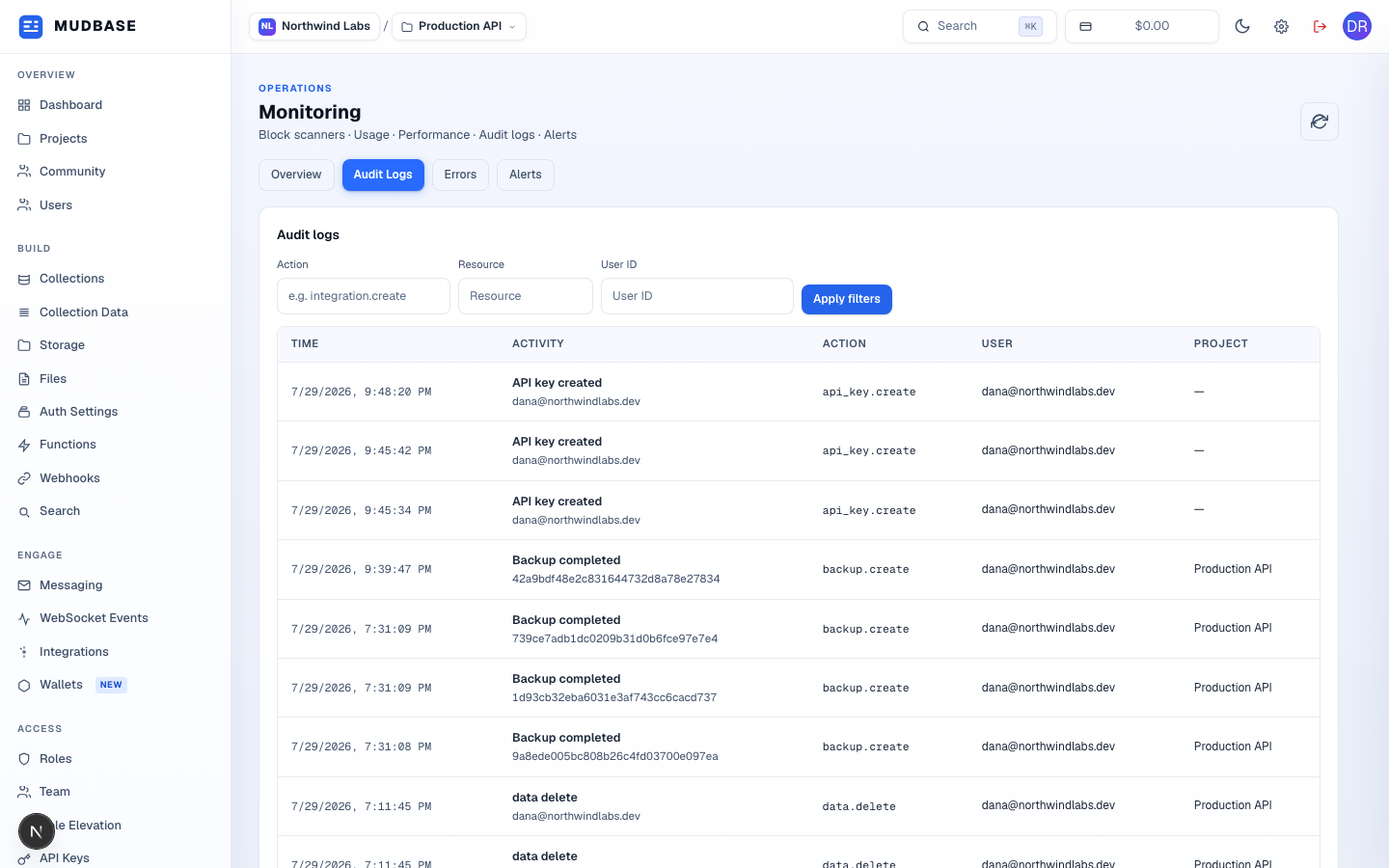Select timestamp 7/29/2026, 9:45:42 PM
The image size is (1389, 868).
(361, 450)
